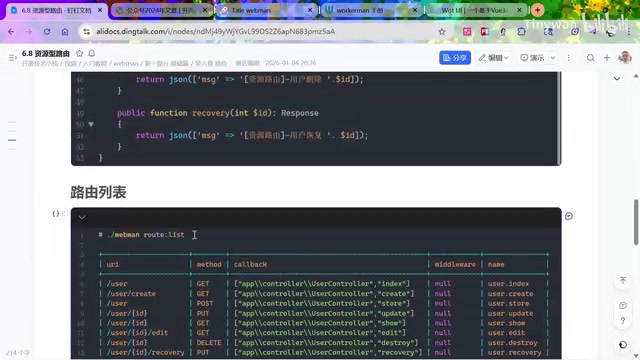The height and width of the screenshot is (360, 640).
Task: Click the user.index name cell
Action: [x=508, y=284]
